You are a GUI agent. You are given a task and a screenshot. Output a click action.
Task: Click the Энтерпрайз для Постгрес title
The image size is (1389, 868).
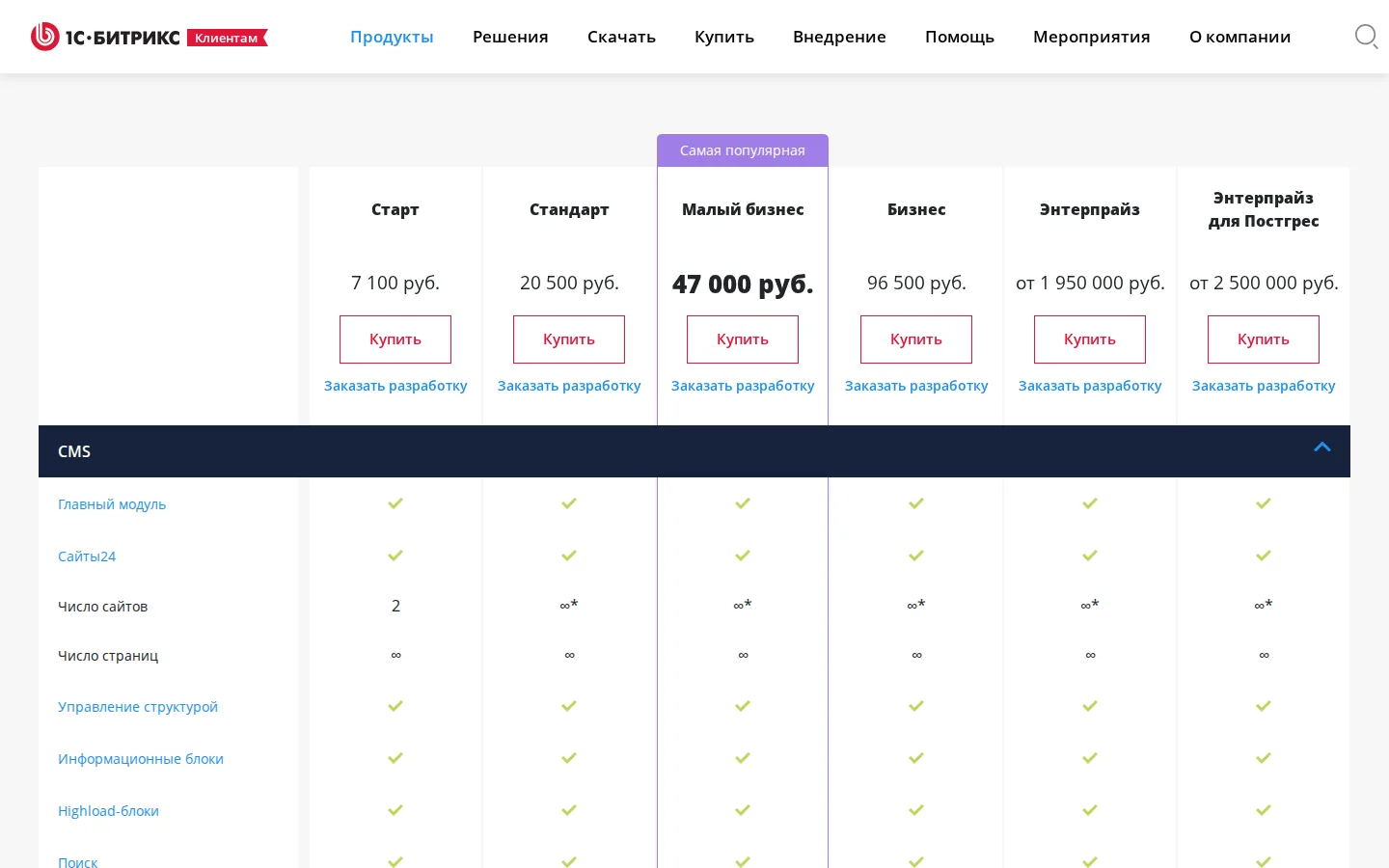click(1264, 209)
